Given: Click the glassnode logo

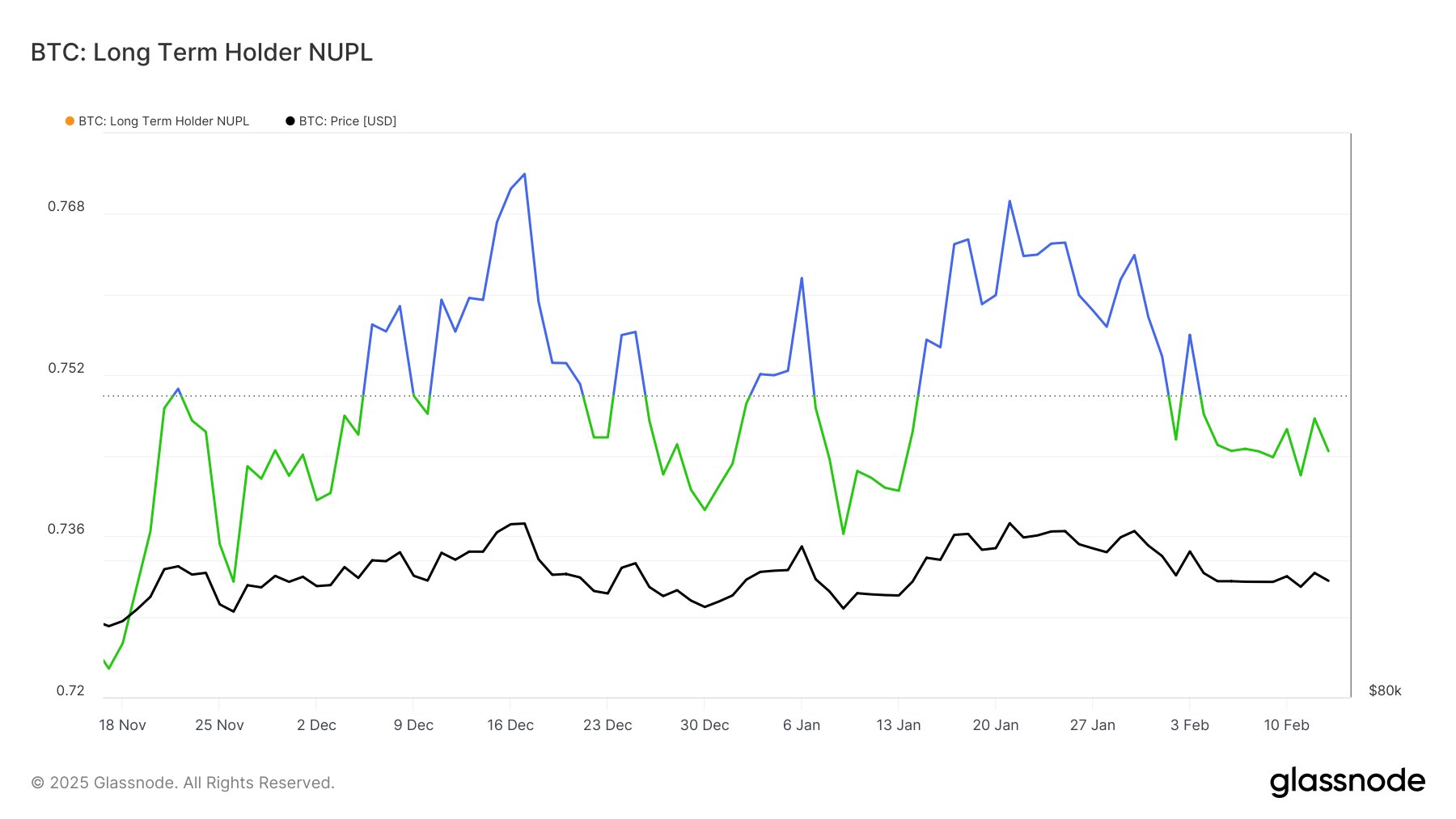Looking at the screenshot, I should coord(1347,782).
